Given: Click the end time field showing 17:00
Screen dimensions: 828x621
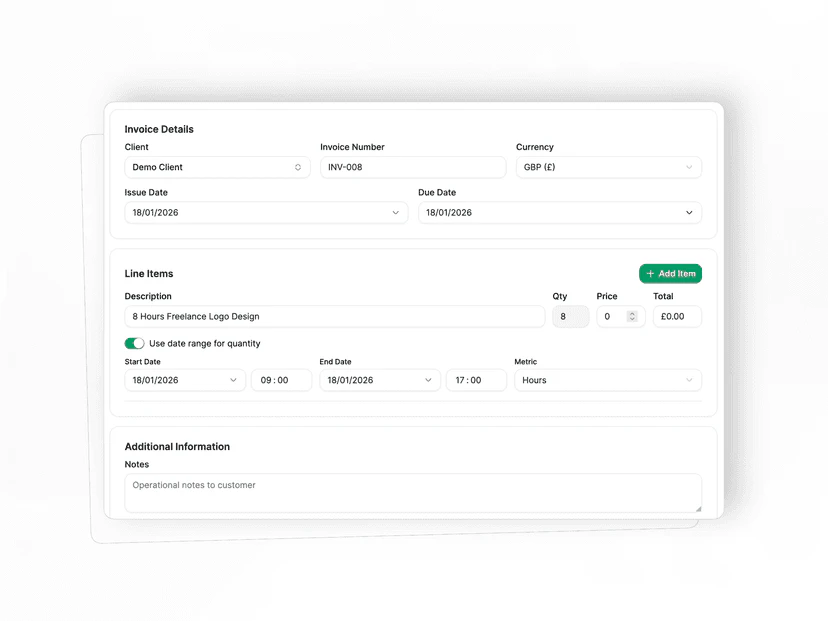Looking at the screenshot, I should pos(476,380).
